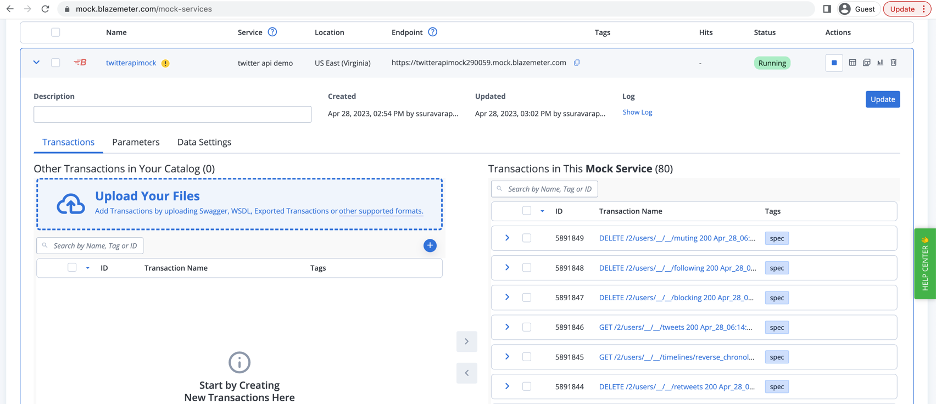Click the Endpoint column help icon
The height and width of the screenshot is (404, 936).
point(433,32)
